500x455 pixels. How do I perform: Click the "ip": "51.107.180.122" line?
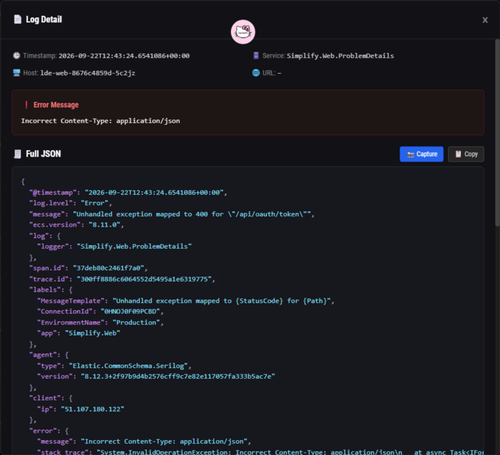(x=81, y=409)
